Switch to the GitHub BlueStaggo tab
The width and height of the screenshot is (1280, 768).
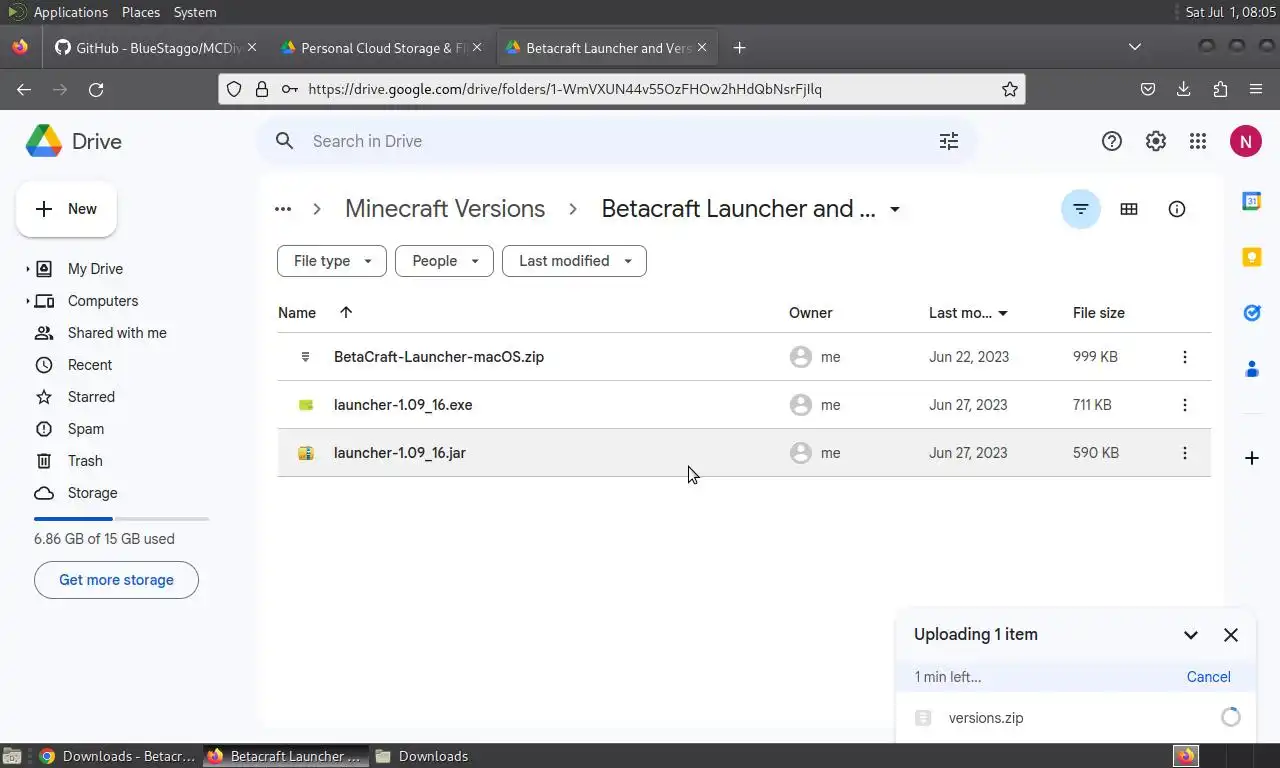[156, 48]
